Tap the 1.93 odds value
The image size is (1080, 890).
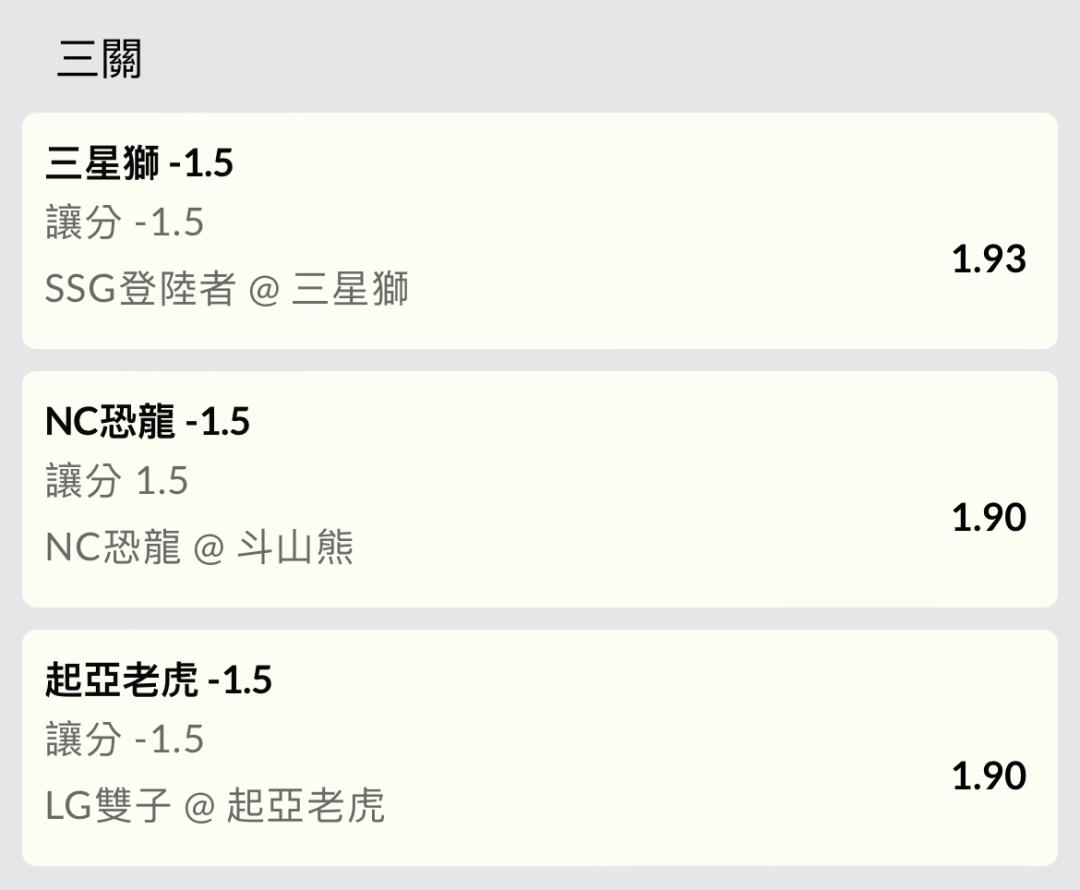(989, 259)
